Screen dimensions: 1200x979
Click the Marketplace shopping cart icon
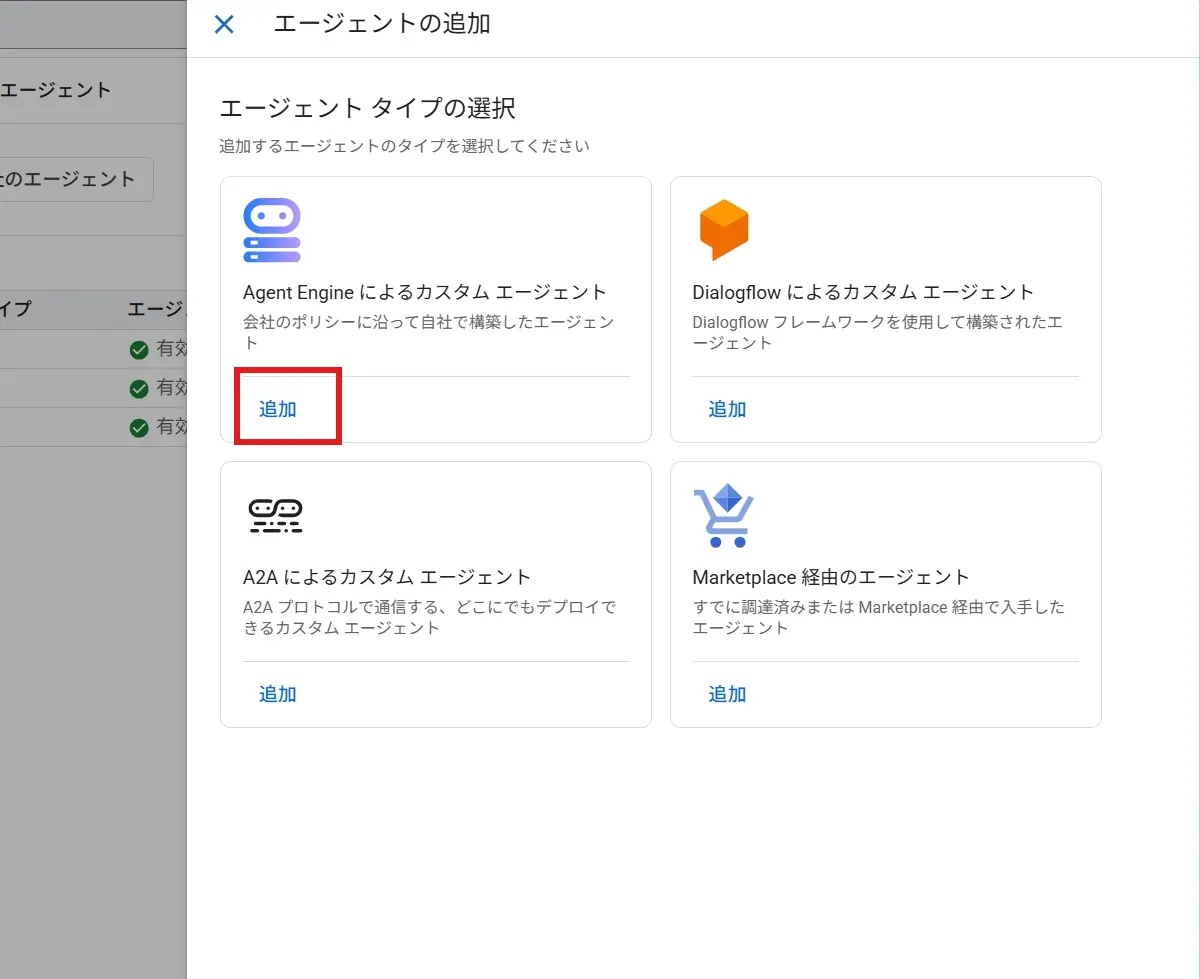tap(723, 516)
